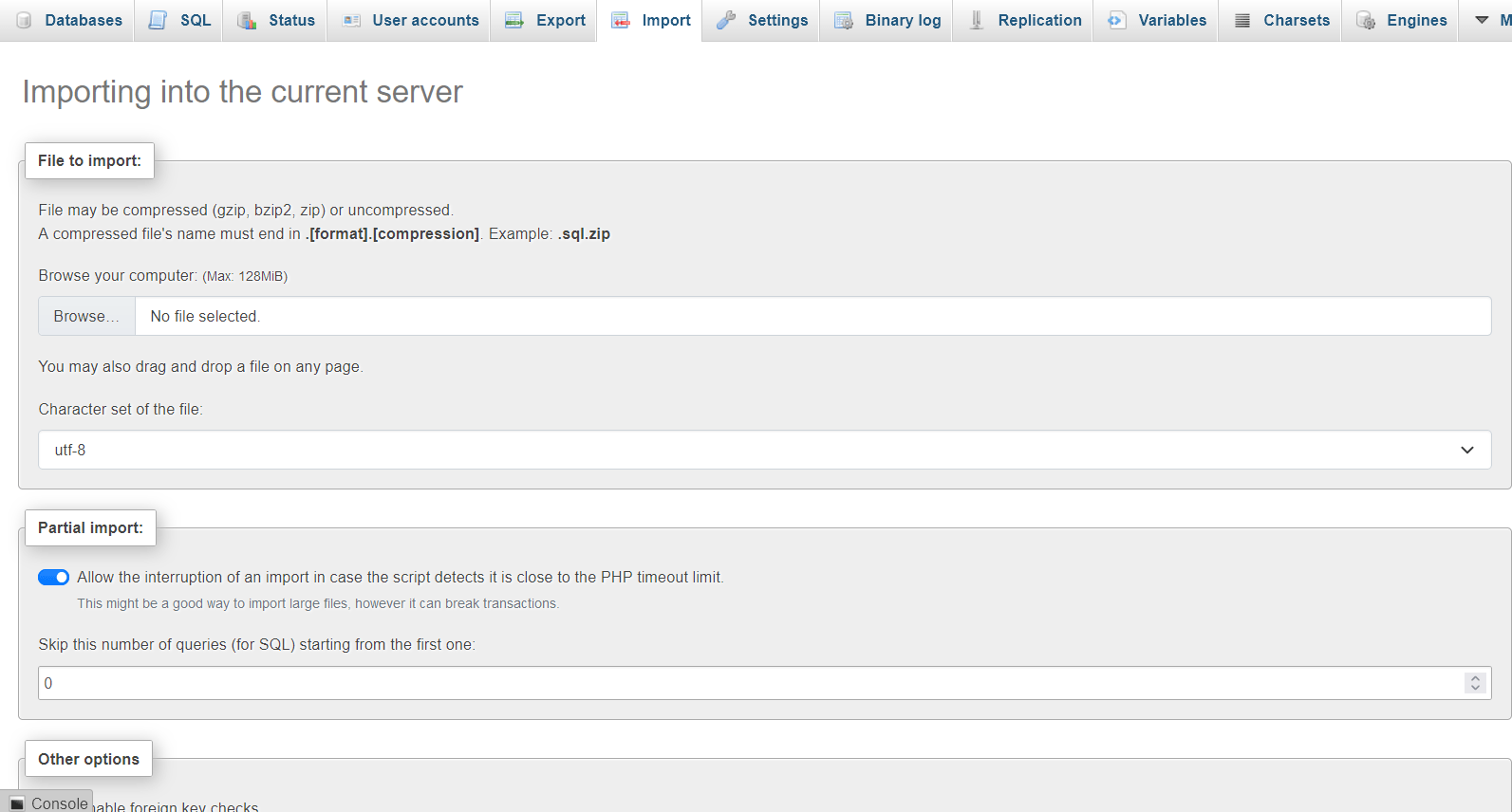Click the Settings wrench icon
Screen dimensions: 1512x812
coord(726,20)
